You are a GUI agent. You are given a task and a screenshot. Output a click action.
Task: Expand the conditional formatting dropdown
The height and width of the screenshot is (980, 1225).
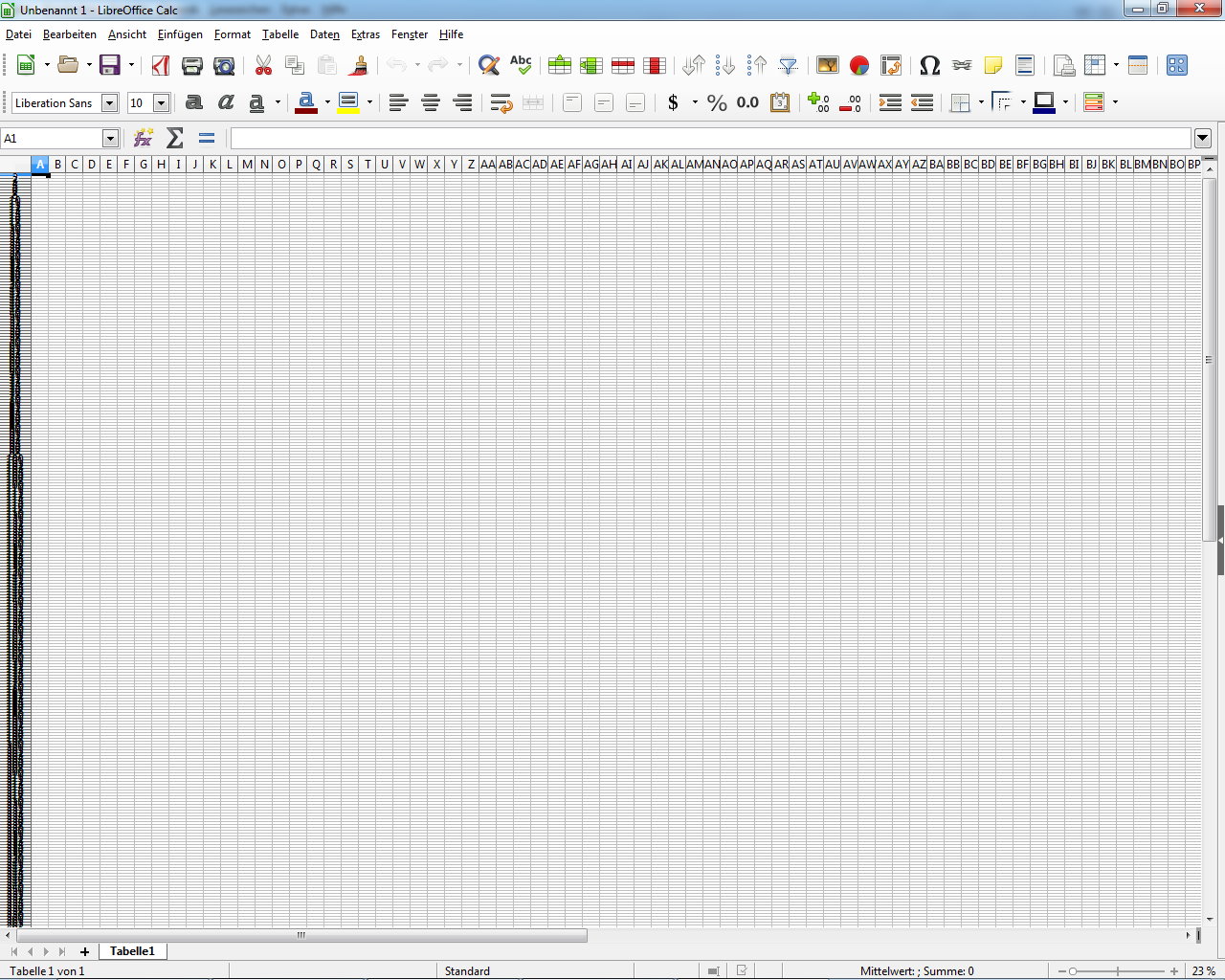point(1115,102)
